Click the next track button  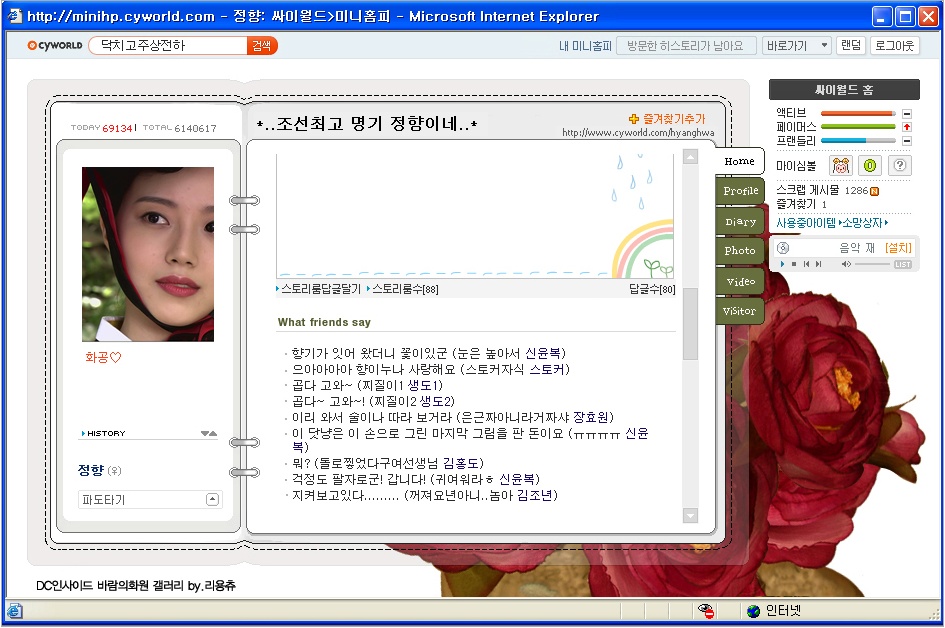pos(818,264)
